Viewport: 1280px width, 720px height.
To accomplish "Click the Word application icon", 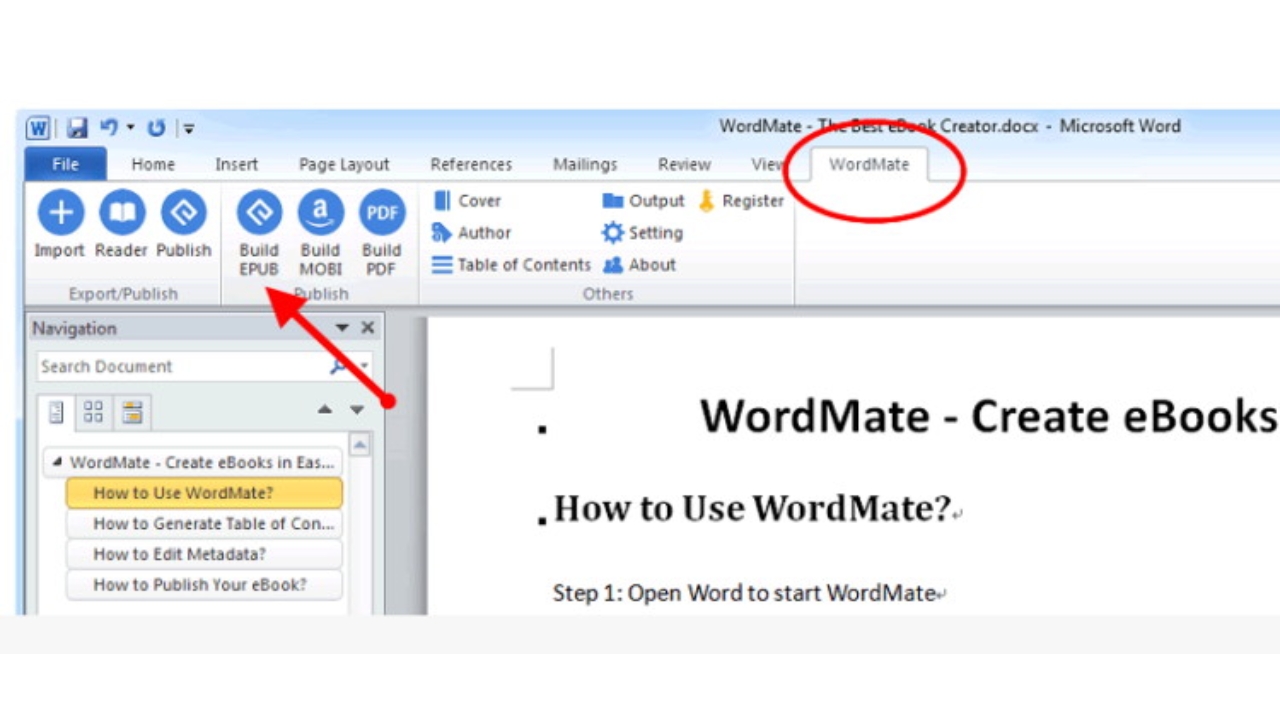I will (x=38, y=128).
